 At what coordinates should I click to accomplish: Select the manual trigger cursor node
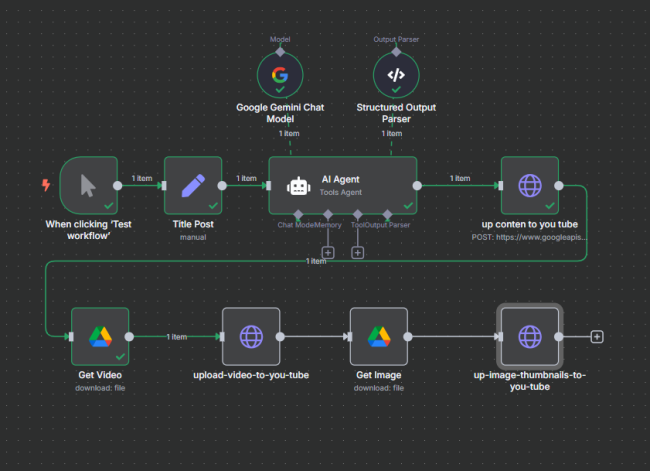pos(88,185)
